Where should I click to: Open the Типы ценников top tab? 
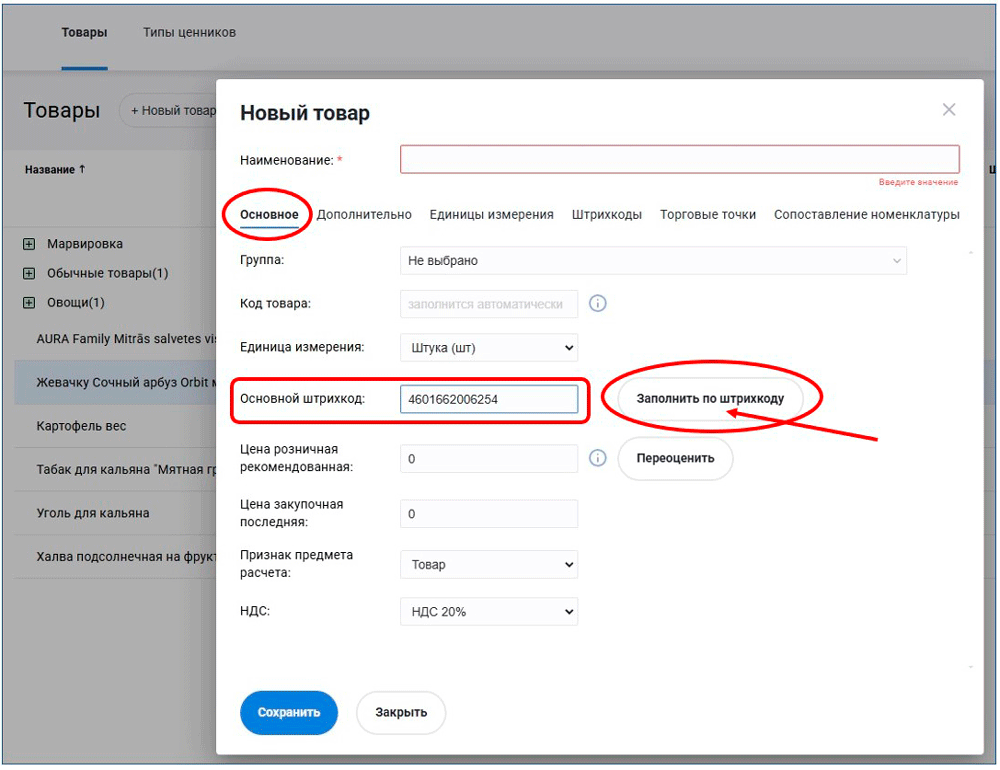click(189, 32)
